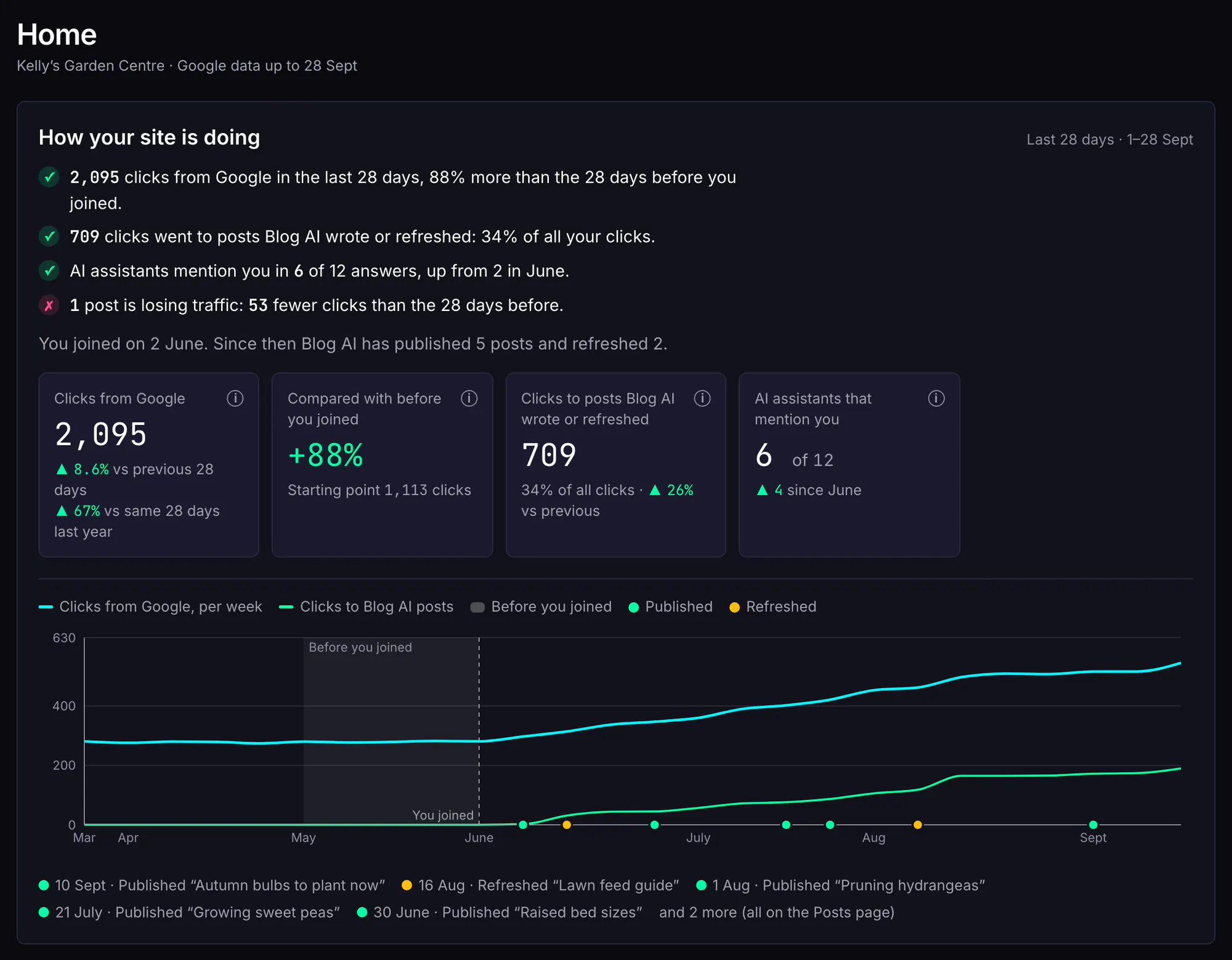
Task: Select the first published marker in early June
Action: (522, 825)
